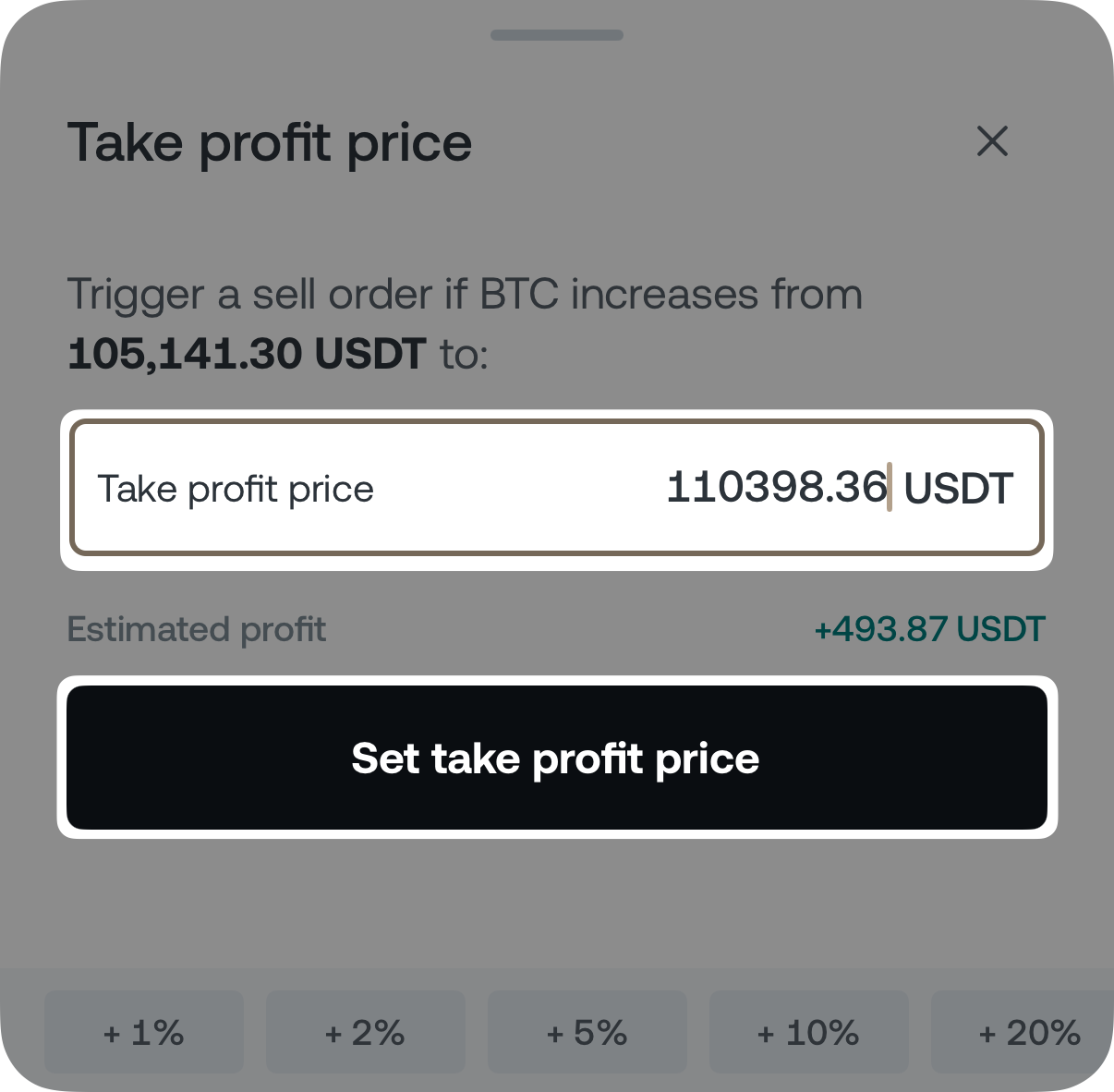Close the Take profit price dialog
This screenshot has width=1114, height=1092.
point(992,142)
